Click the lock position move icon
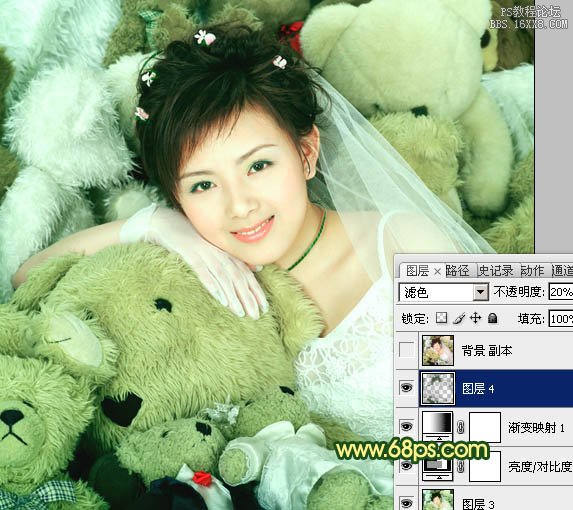This screenshot has height=510, width=573. pos(475,318)
